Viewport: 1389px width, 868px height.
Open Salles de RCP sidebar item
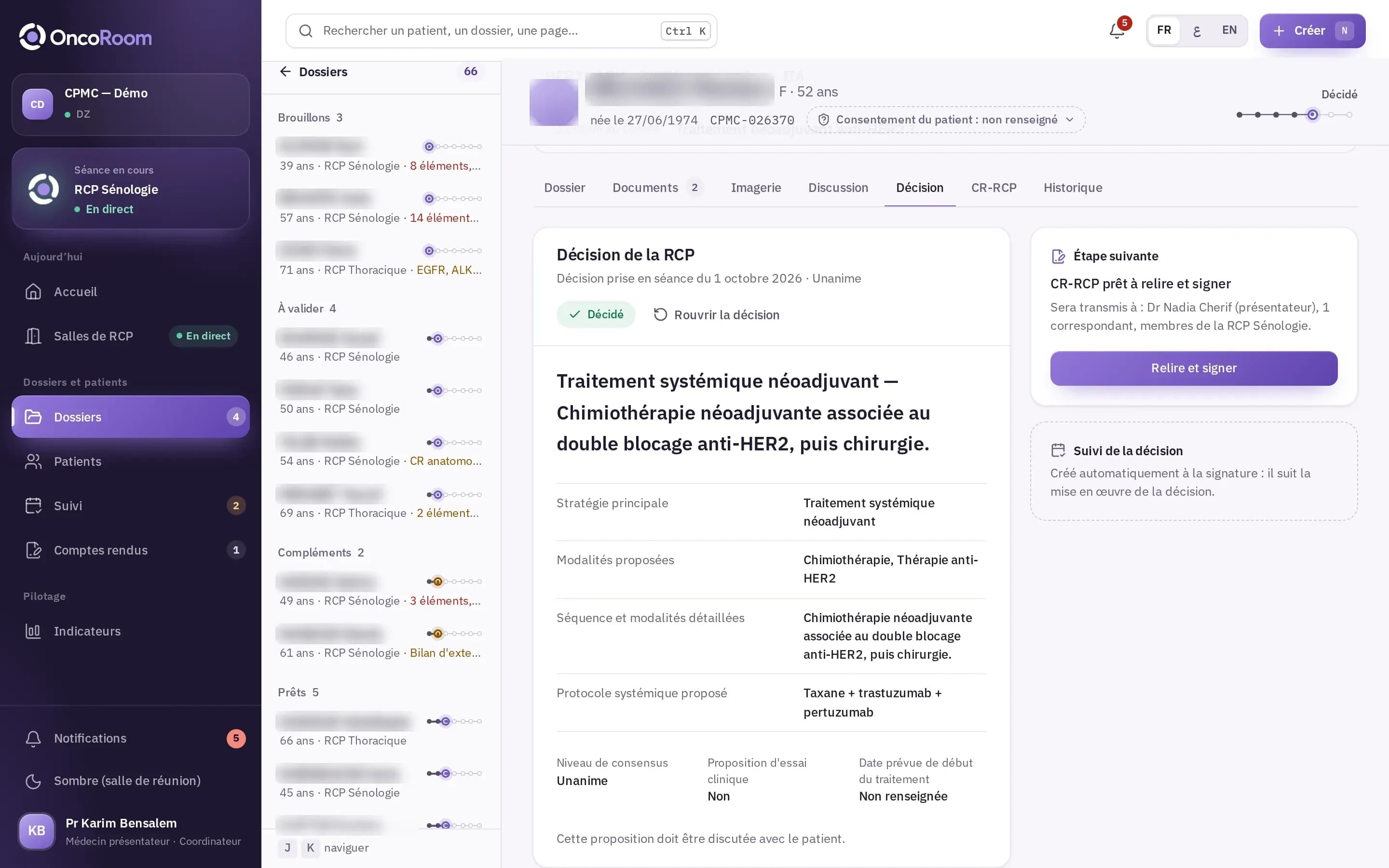tap(130, 336)
